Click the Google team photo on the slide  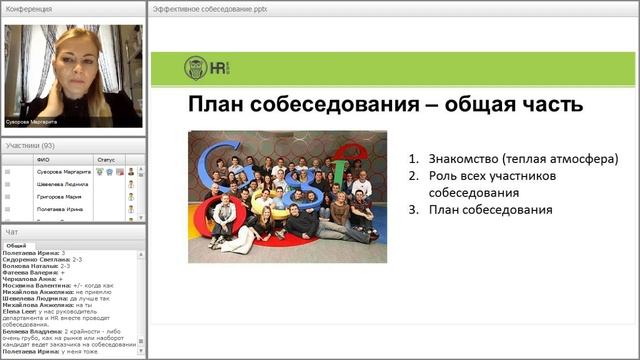[x=287, y=197]
